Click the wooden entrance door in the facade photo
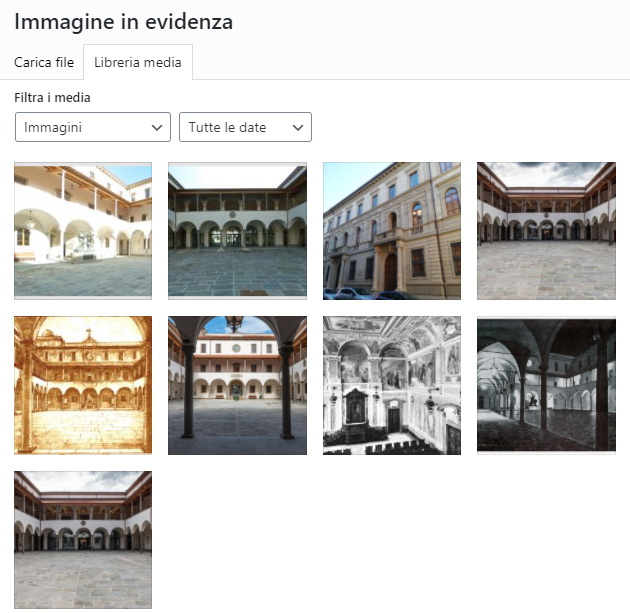The width and height of the screenshot is (630, 613). pos(391,272)
